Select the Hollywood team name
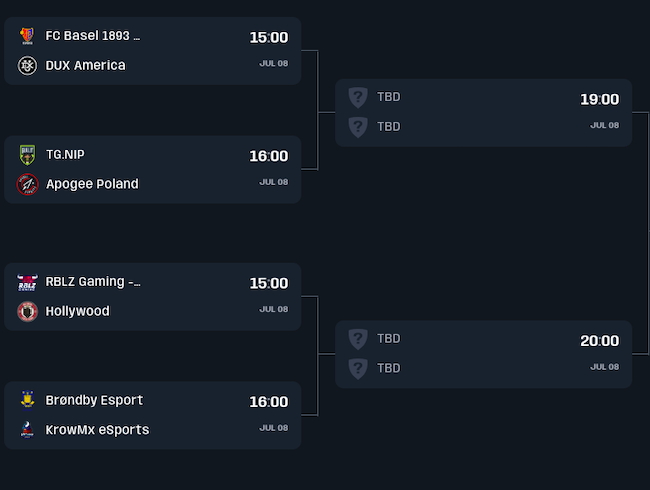The image size is (650, 490). (x=78, y=311)
